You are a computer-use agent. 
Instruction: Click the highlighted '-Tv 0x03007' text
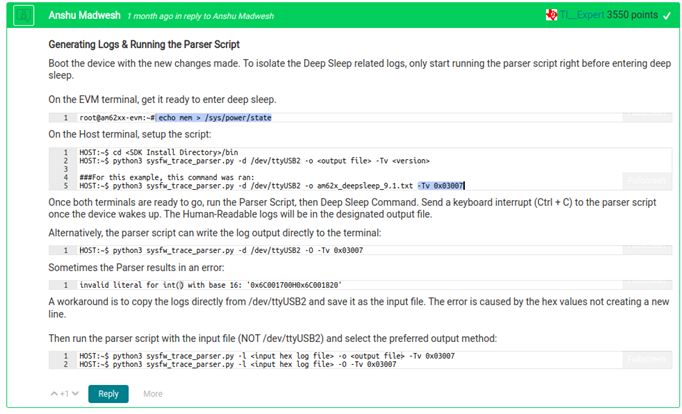[x=441, y=186]
